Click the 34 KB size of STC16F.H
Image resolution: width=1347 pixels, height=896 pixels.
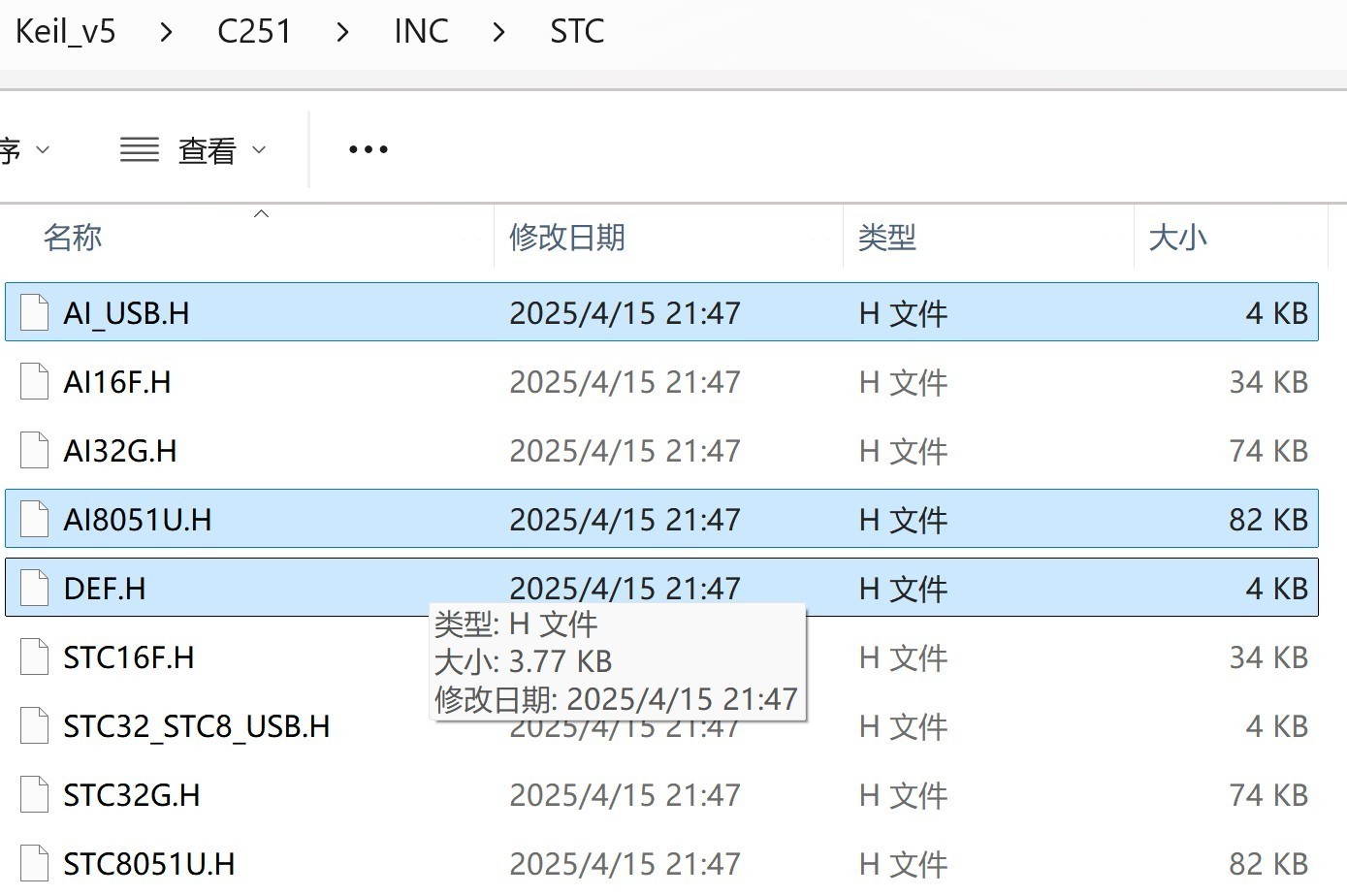click(x=1269, y=657)
